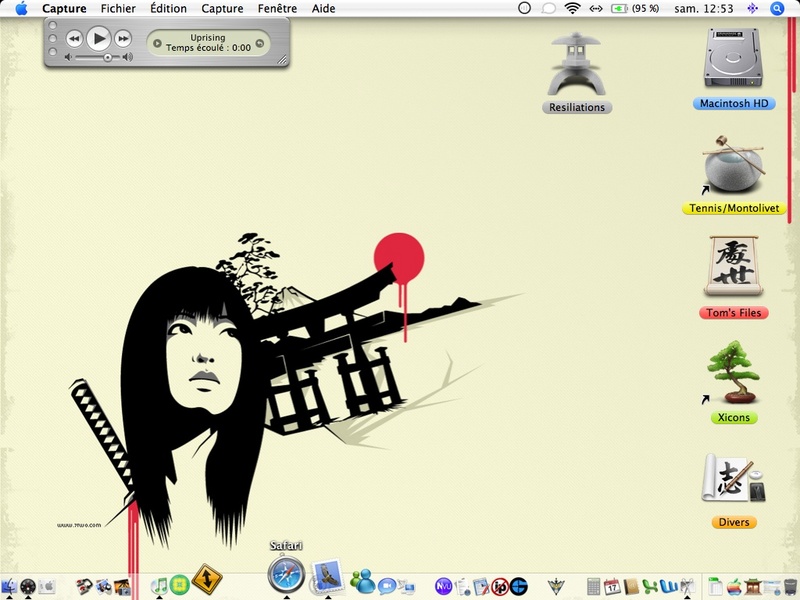Open the Apple menu
This screenshot has height=600, width=800.
(x=21, y=8)
